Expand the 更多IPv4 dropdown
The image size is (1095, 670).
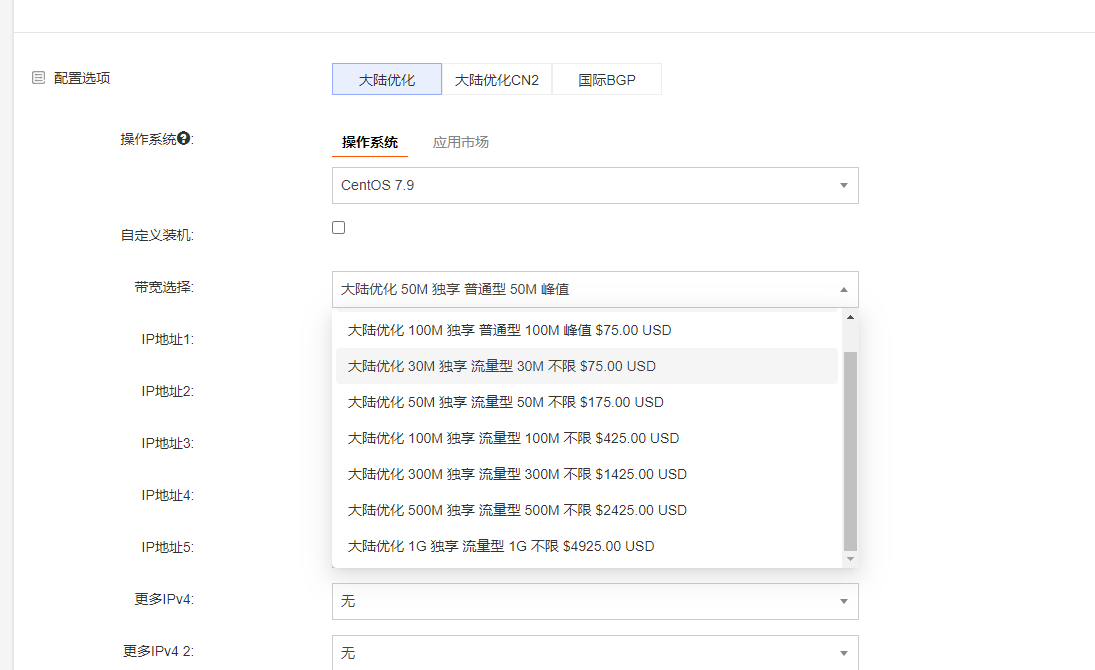(x=594, y=601)
